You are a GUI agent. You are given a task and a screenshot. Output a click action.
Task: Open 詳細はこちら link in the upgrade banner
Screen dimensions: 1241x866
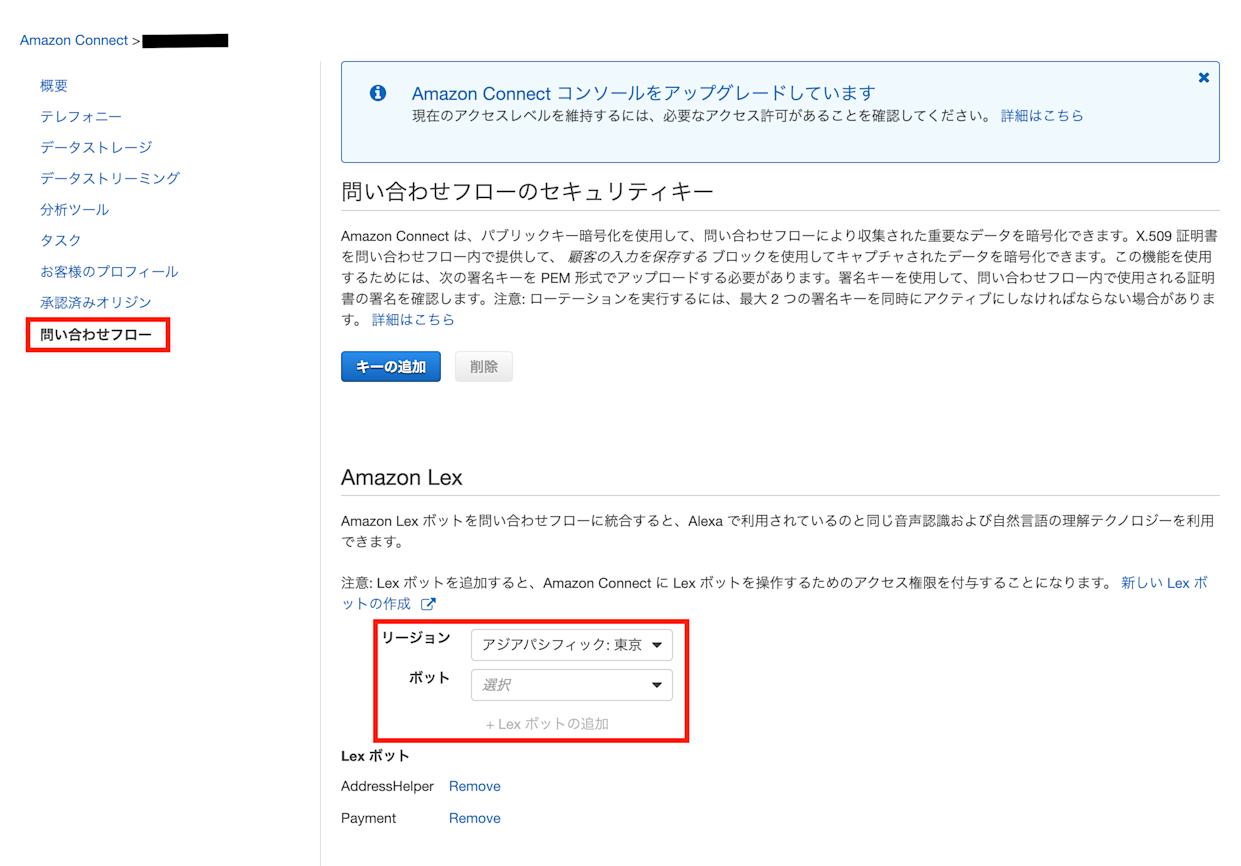tap(1042, 115)
